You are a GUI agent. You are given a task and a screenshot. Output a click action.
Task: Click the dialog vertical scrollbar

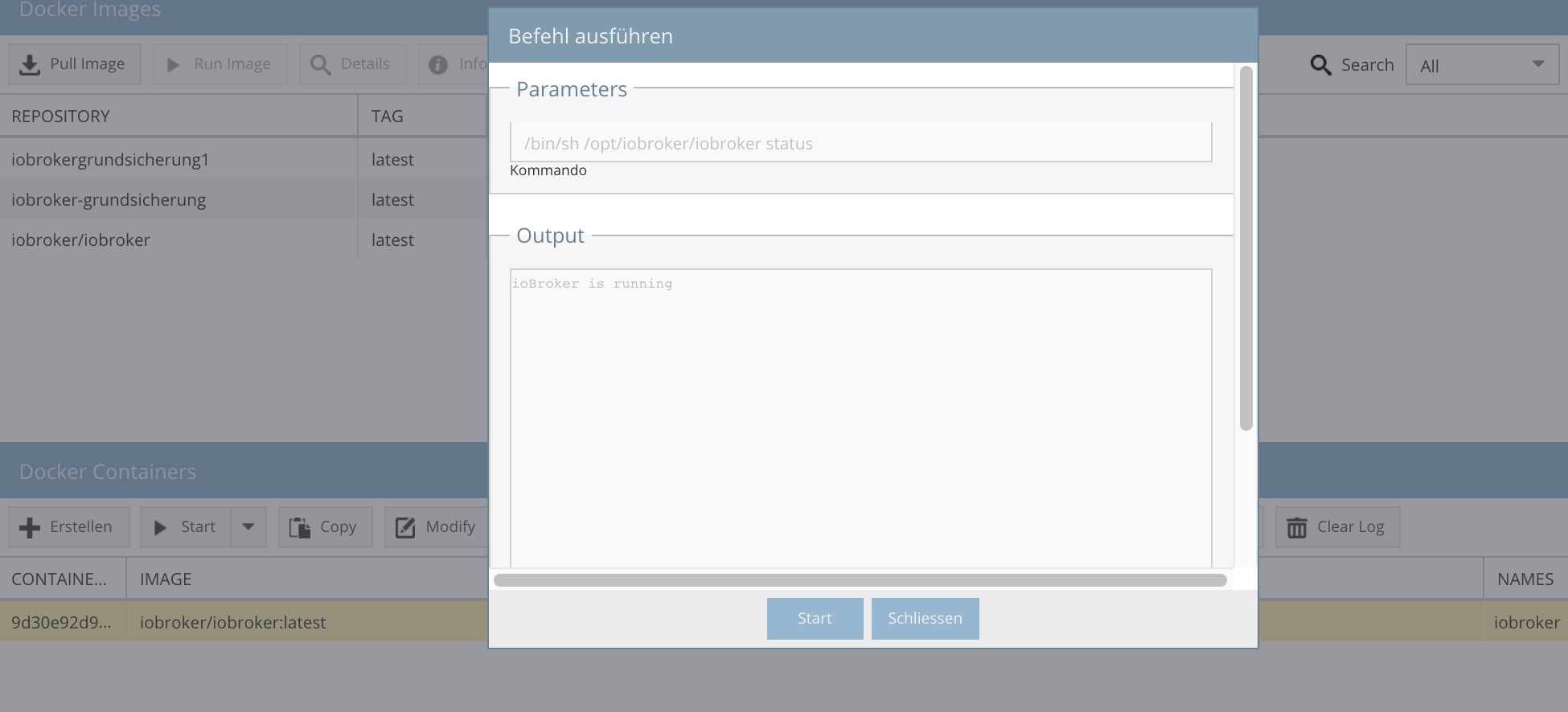pos(1246,248)
